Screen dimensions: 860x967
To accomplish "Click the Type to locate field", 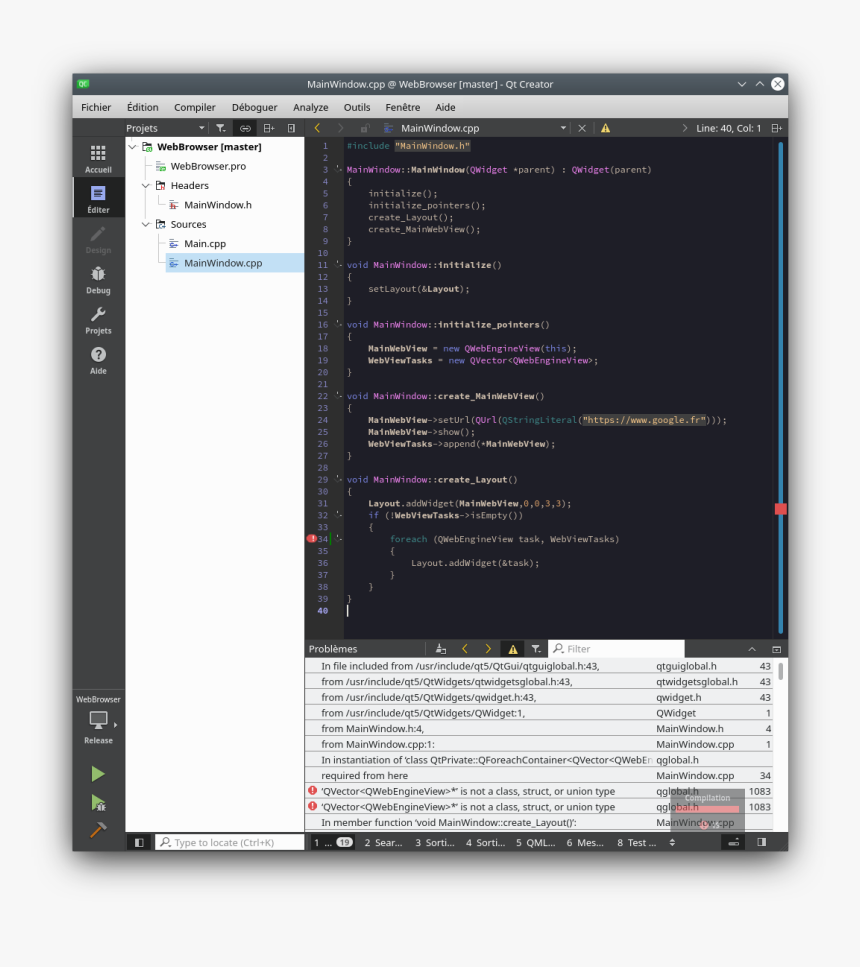I will (229, 842).
